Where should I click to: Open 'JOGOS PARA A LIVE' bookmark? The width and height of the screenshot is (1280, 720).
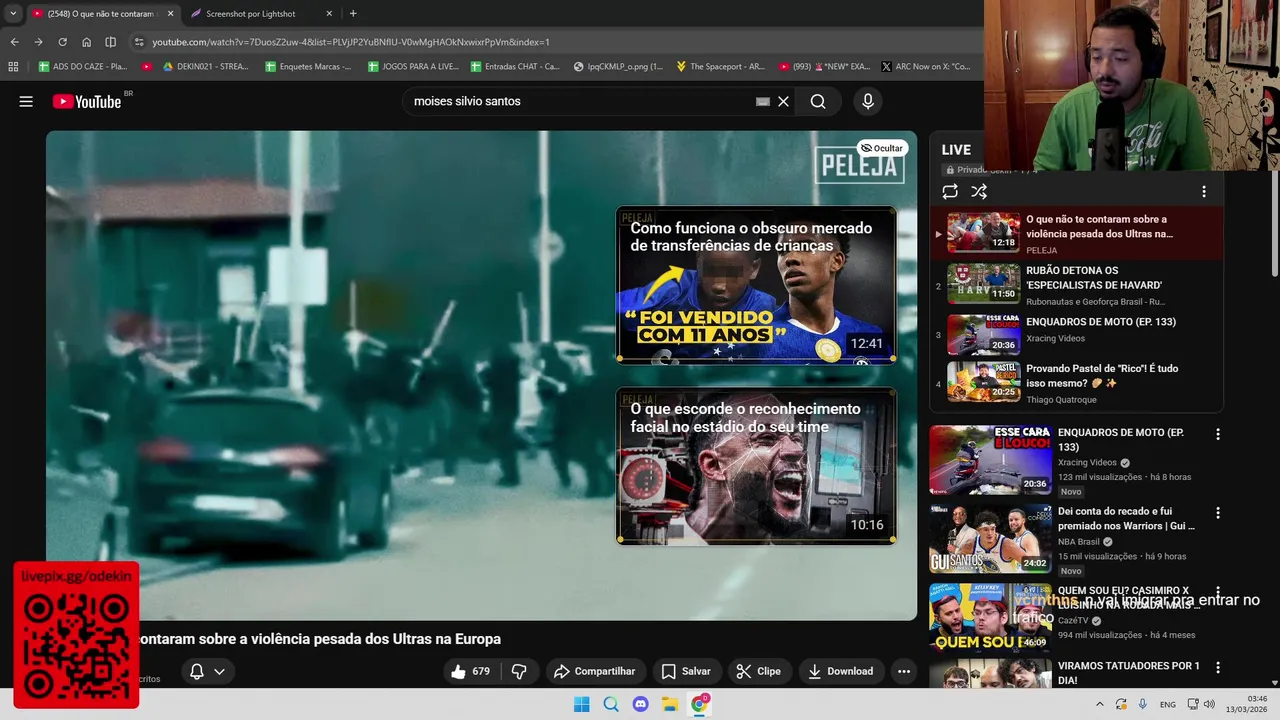coord(413,67)
